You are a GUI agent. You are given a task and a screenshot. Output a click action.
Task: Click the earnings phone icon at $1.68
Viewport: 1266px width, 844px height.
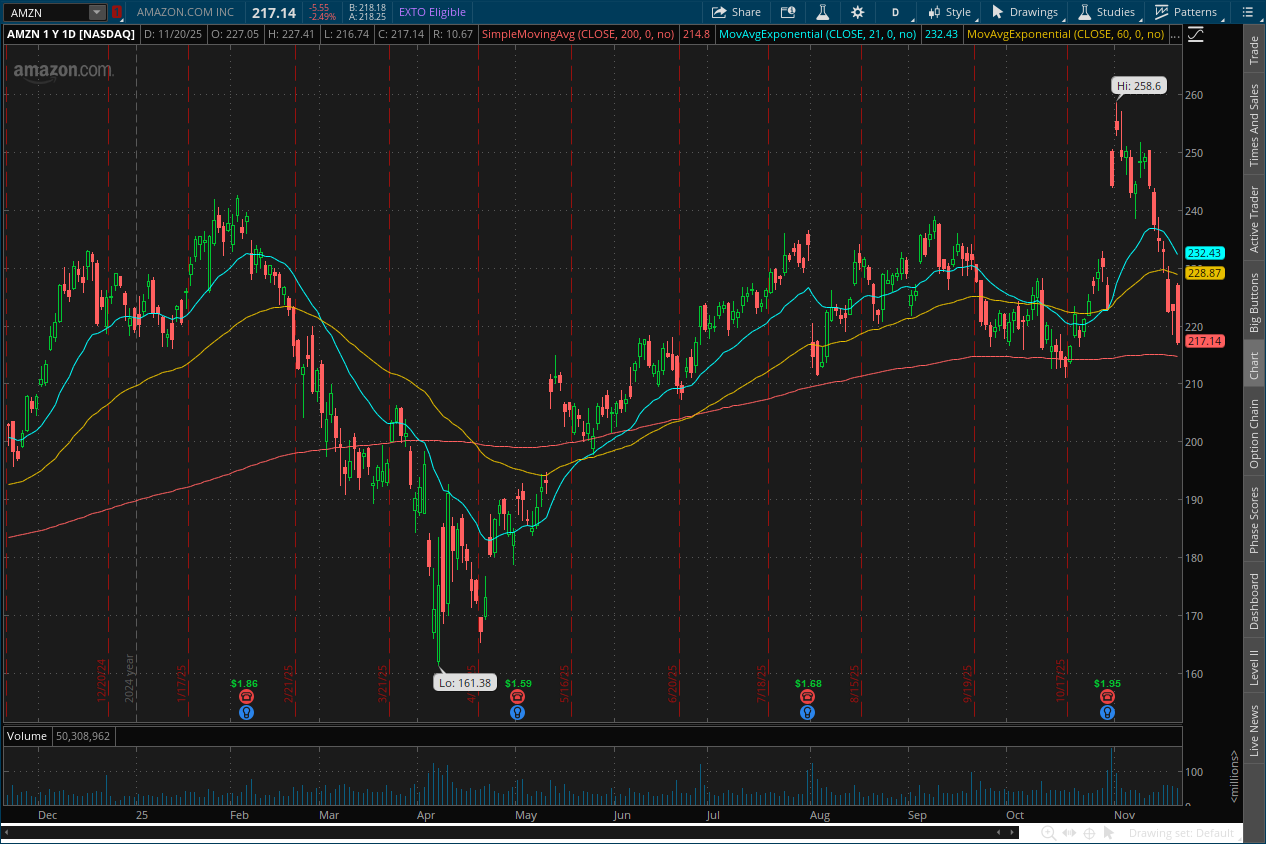click(807, 696)
